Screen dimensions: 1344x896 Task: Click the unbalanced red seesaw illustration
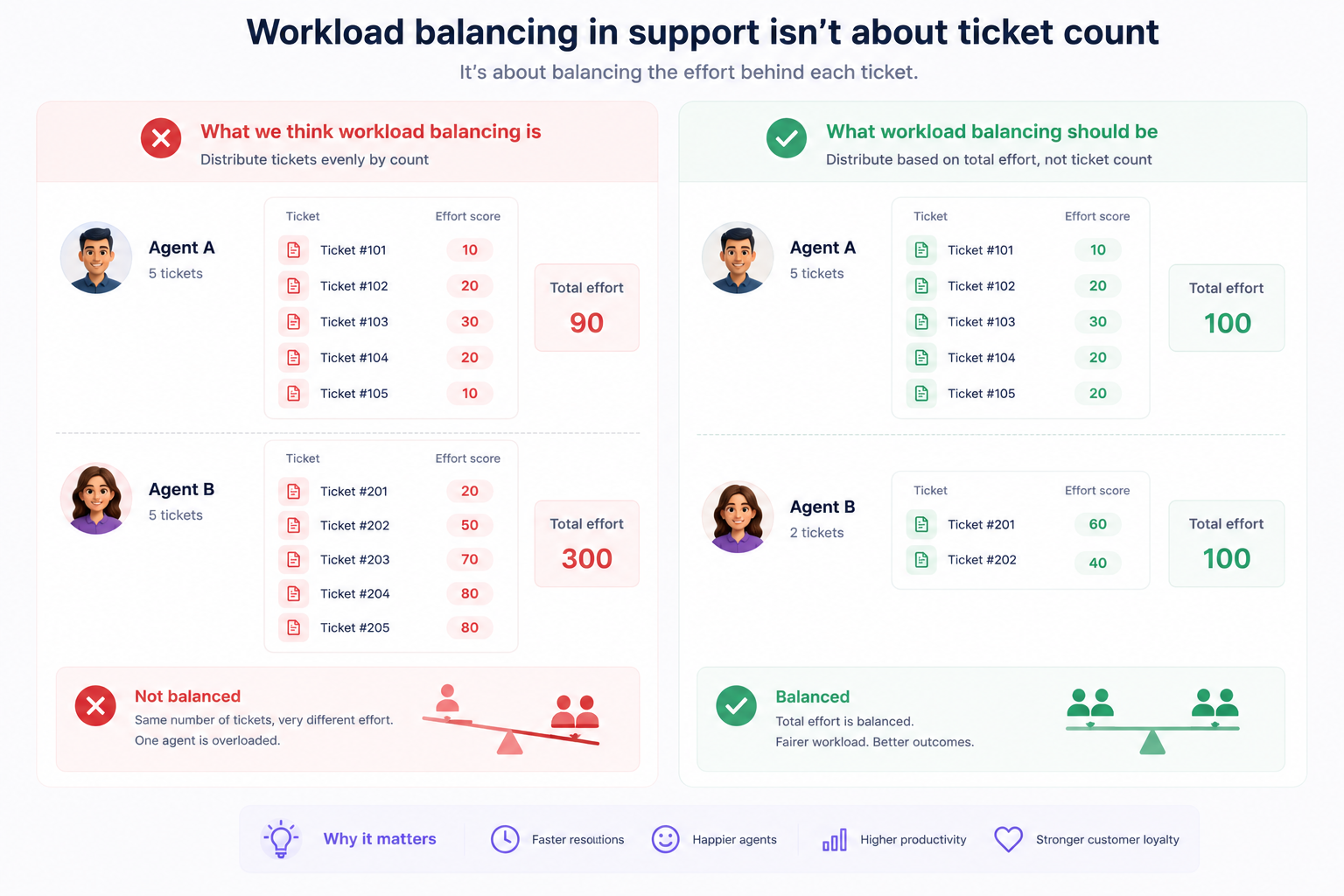[511, 720]
